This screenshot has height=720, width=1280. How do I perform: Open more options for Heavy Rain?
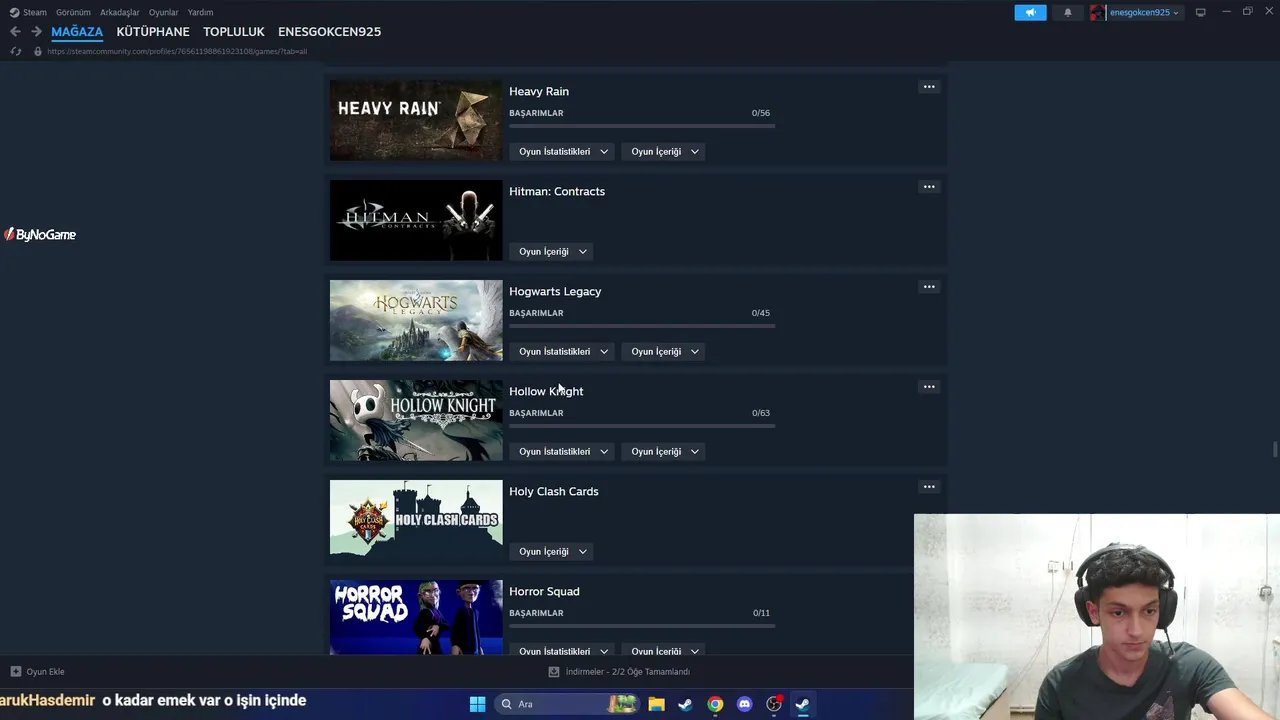coord(929,87)
